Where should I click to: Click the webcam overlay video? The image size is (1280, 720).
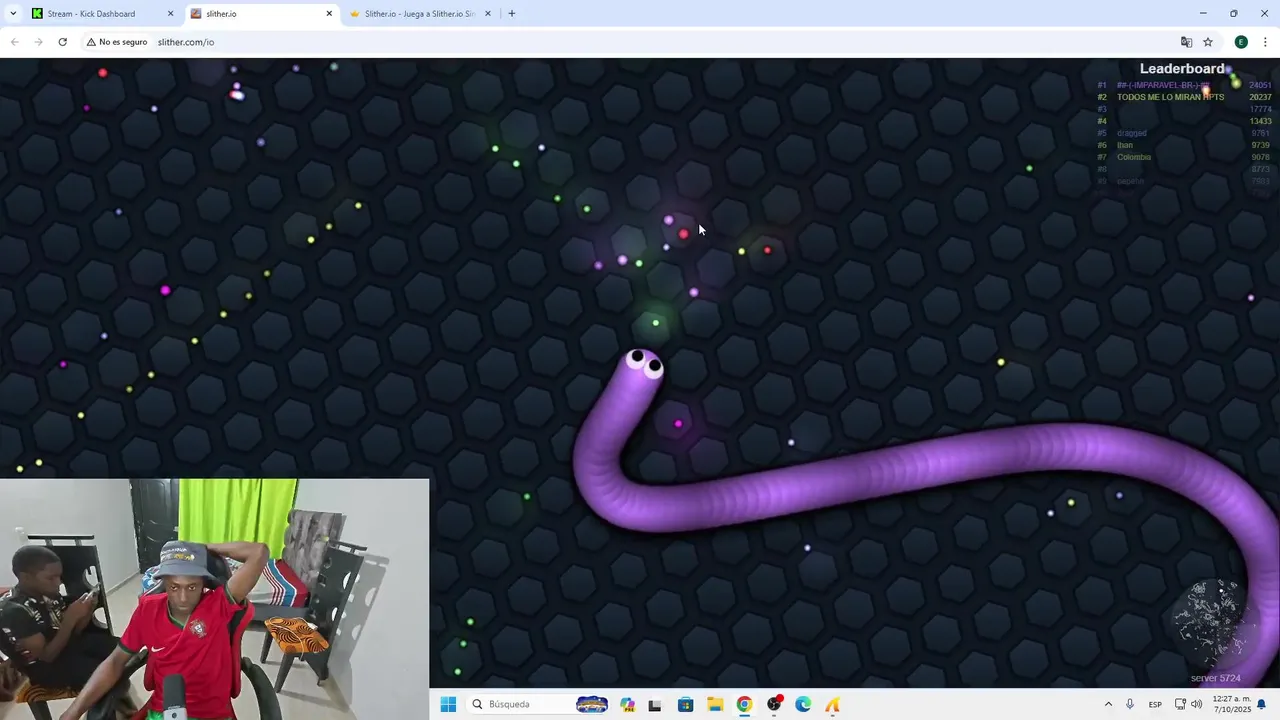[214, 599]
